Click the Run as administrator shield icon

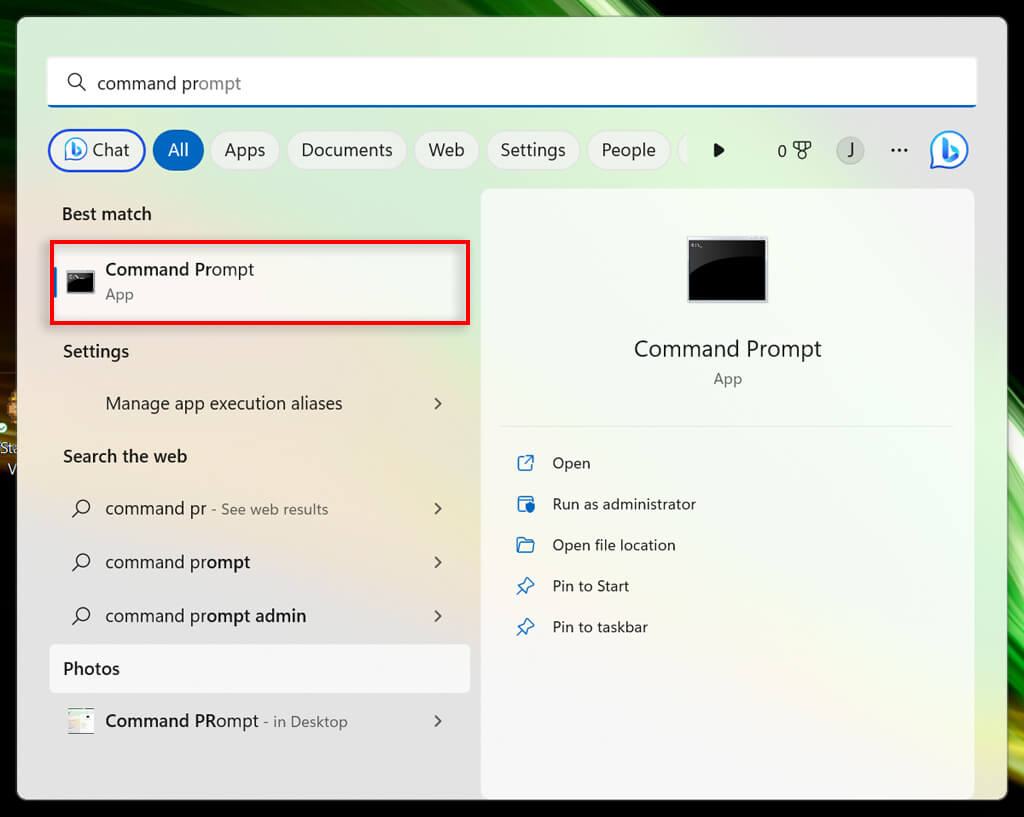coord(525,504)
